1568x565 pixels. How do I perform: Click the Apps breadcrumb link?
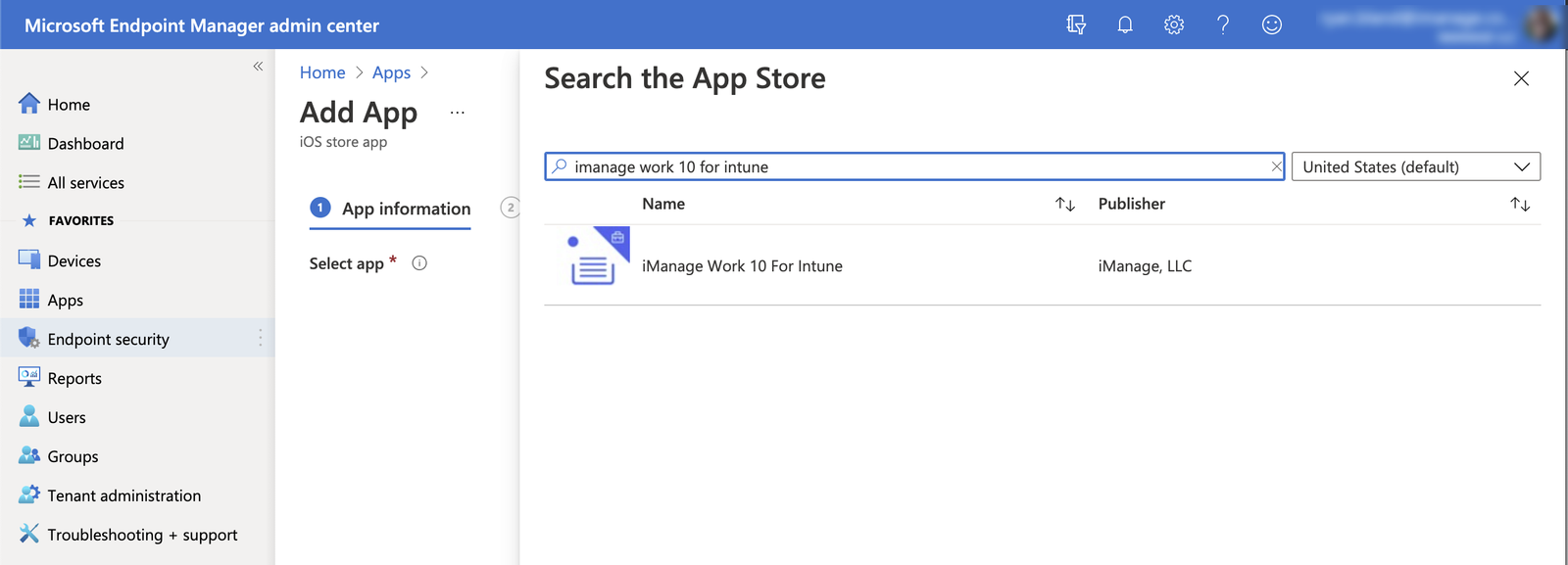click(391, 72)
